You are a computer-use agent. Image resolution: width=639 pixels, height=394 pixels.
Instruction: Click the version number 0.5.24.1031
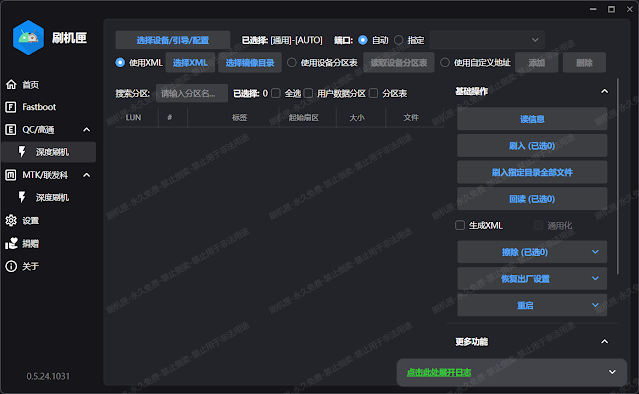click(48, 376)
